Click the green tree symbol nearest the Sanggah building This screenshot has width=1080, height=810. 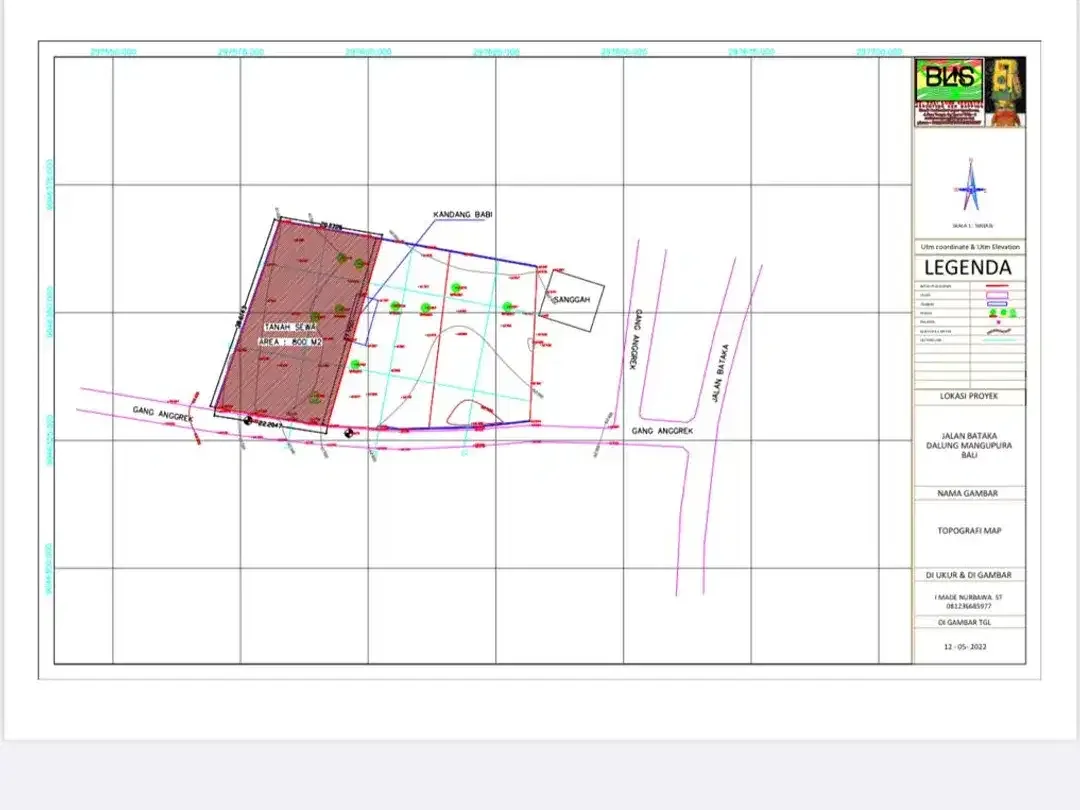pyautogui.click(x=508, y=307)
